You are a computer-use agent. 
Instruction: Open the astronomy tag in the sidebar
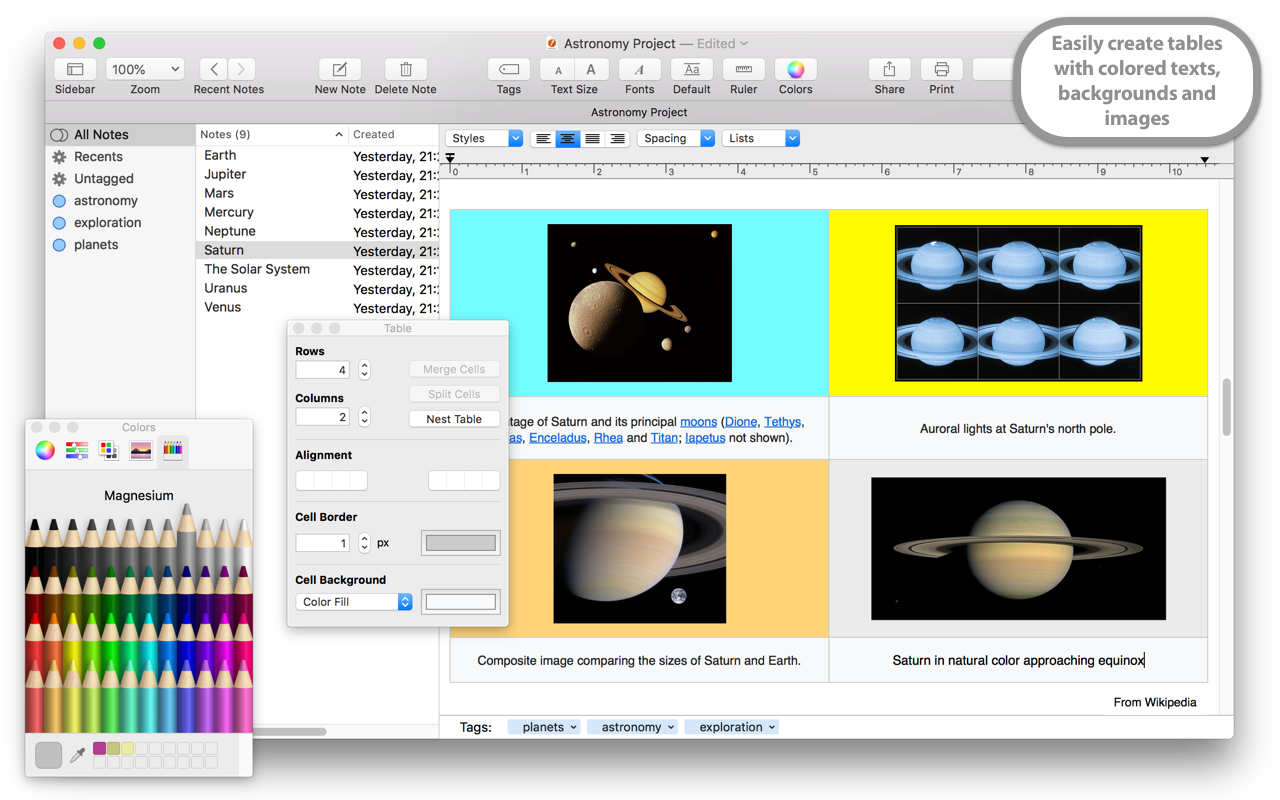(x=104, y=200)
